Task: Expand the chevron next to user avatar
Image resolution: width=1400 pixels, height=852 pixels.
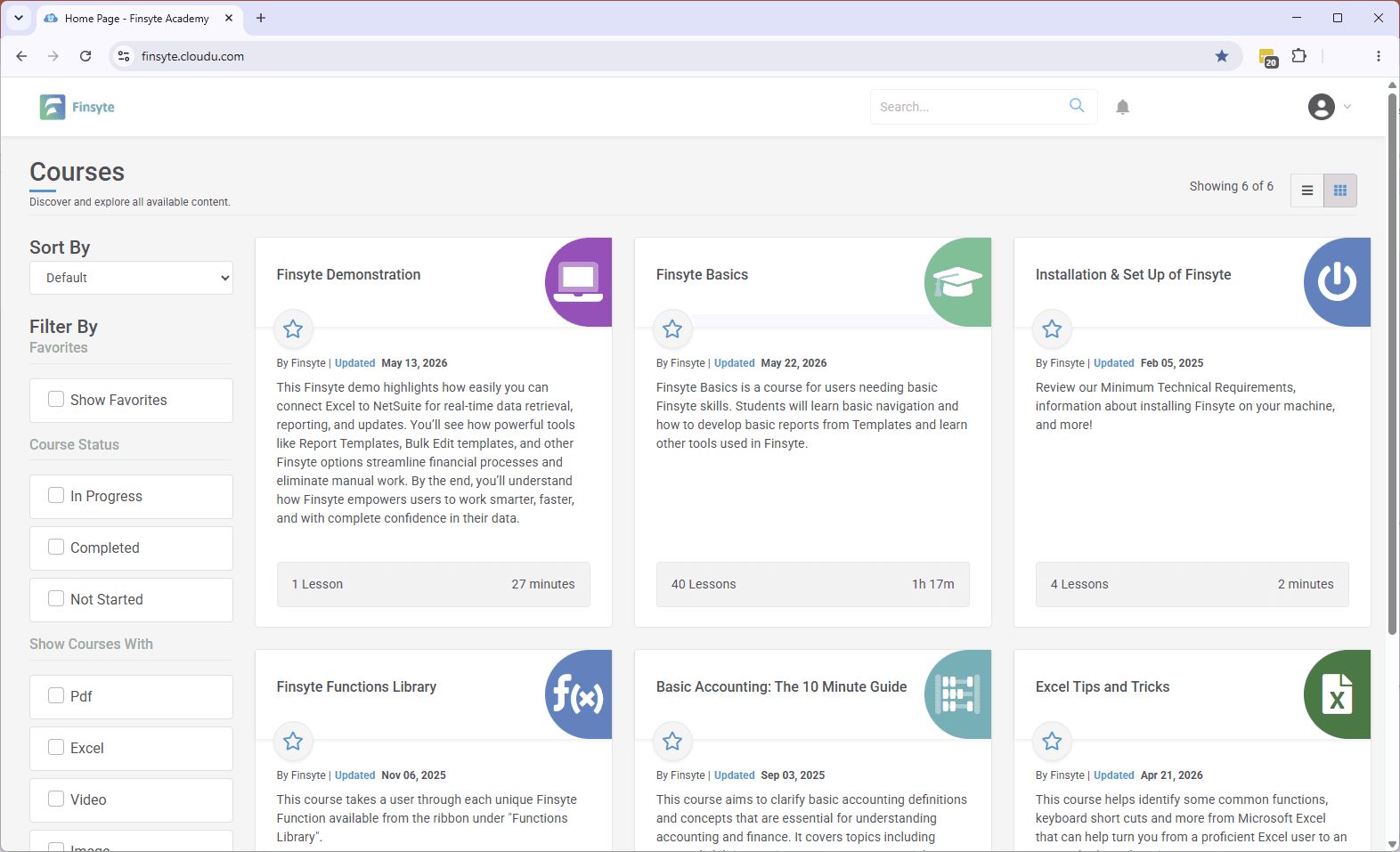Action: (x=1347, y=107)
